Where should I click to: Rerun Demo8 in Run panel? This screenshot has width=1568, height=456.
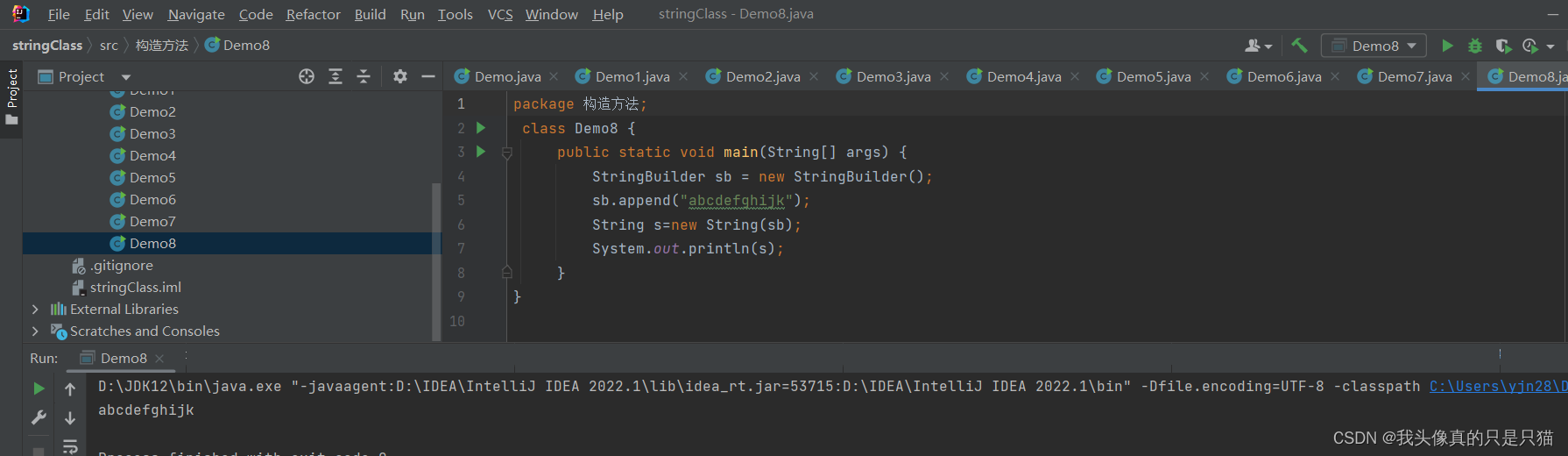[x=39, y=388]
